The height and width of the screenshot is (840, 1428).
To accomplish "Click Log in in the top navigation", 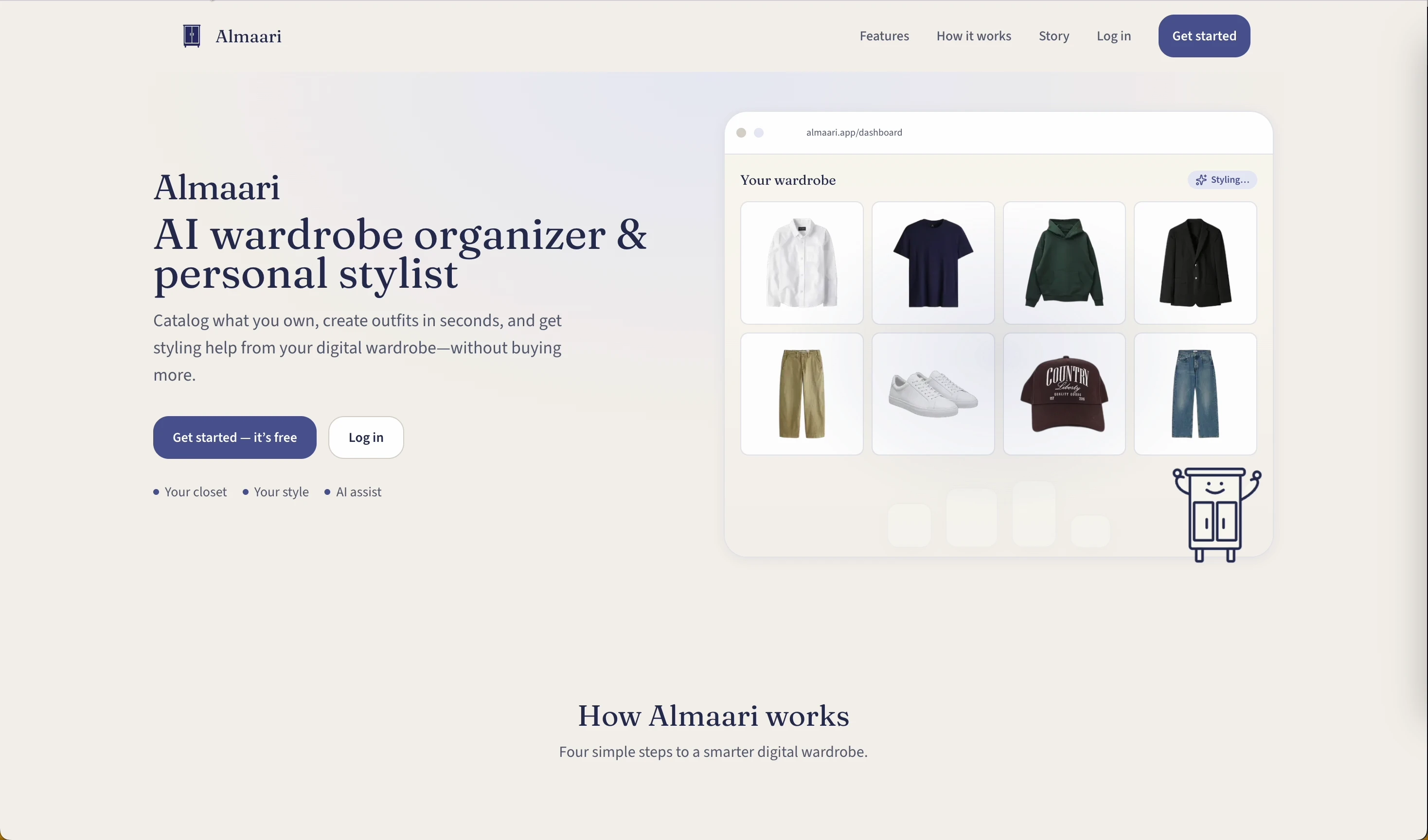I will [x=1113, y=35].
